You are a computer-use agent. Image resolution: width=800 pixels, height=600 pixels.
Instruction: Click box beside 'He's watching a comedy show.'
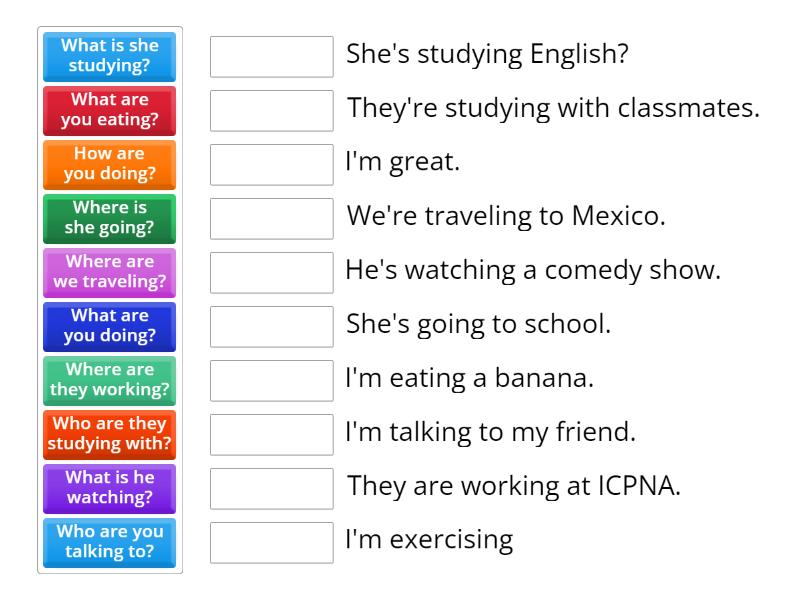click(272, 273)
